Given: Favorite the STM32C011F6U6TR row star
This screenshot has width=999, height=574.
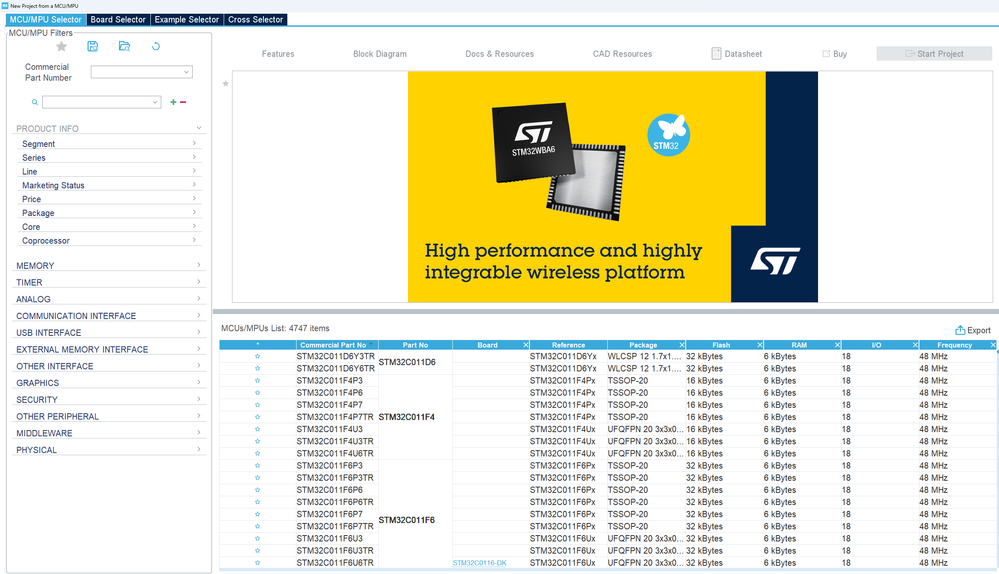Looking at the screenshot, I should (x=257, y=563).
